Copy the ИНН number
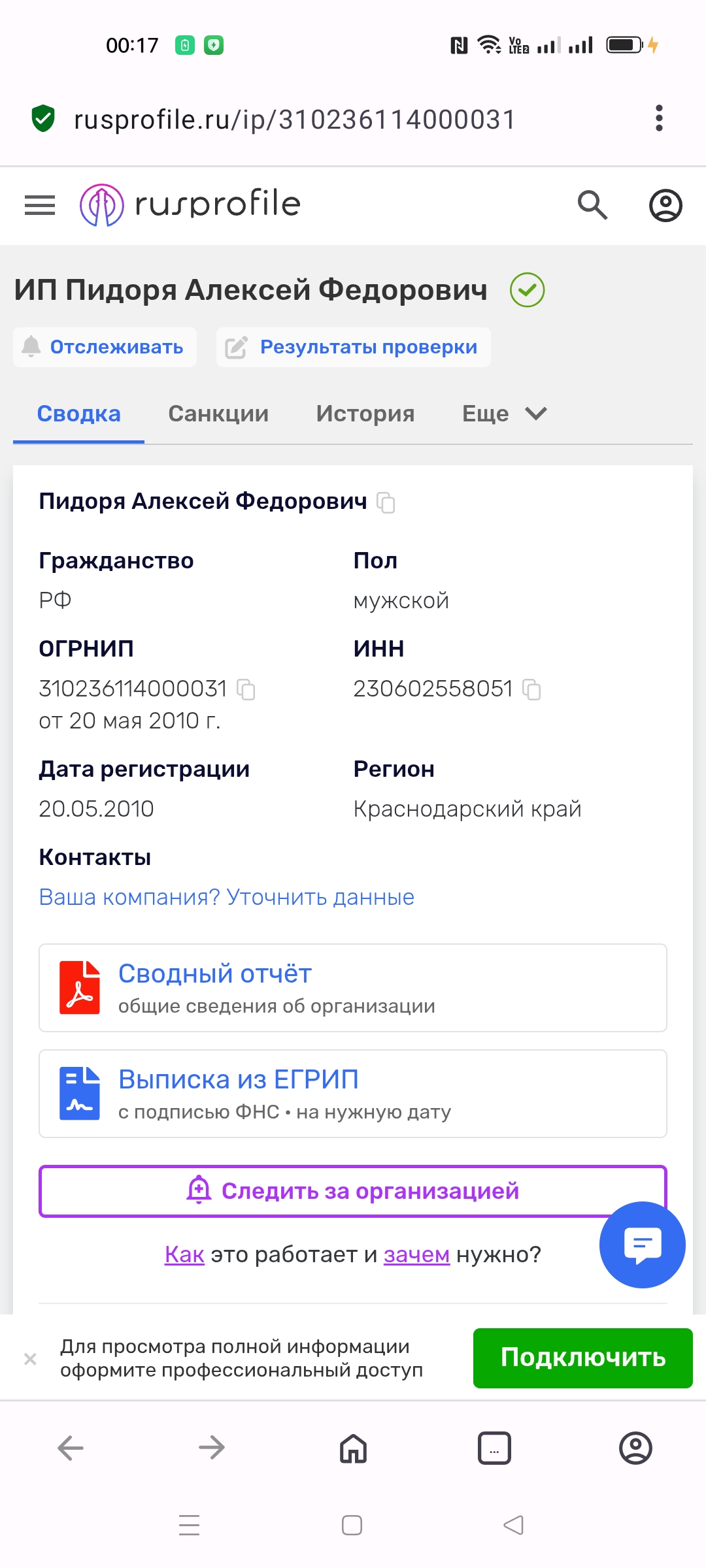This screenshot has width=706, height=1568. coord(532,689)
